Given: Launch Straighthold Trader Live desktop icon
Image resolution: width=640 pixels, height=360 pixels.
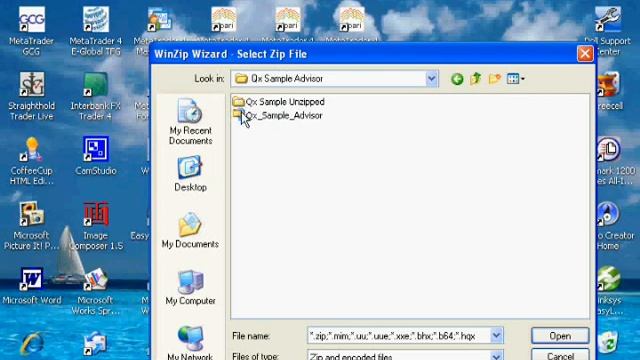Looking at the screenshot, I should (x=31, y=96).
